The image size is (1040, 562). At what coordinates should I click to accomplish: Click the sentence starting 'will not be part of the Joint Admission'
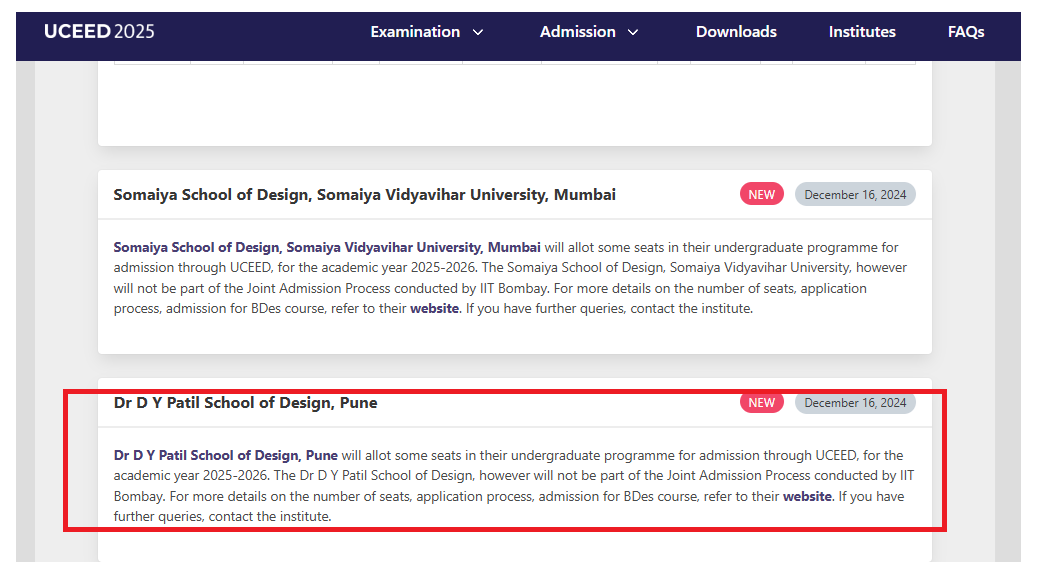[489, 289]
